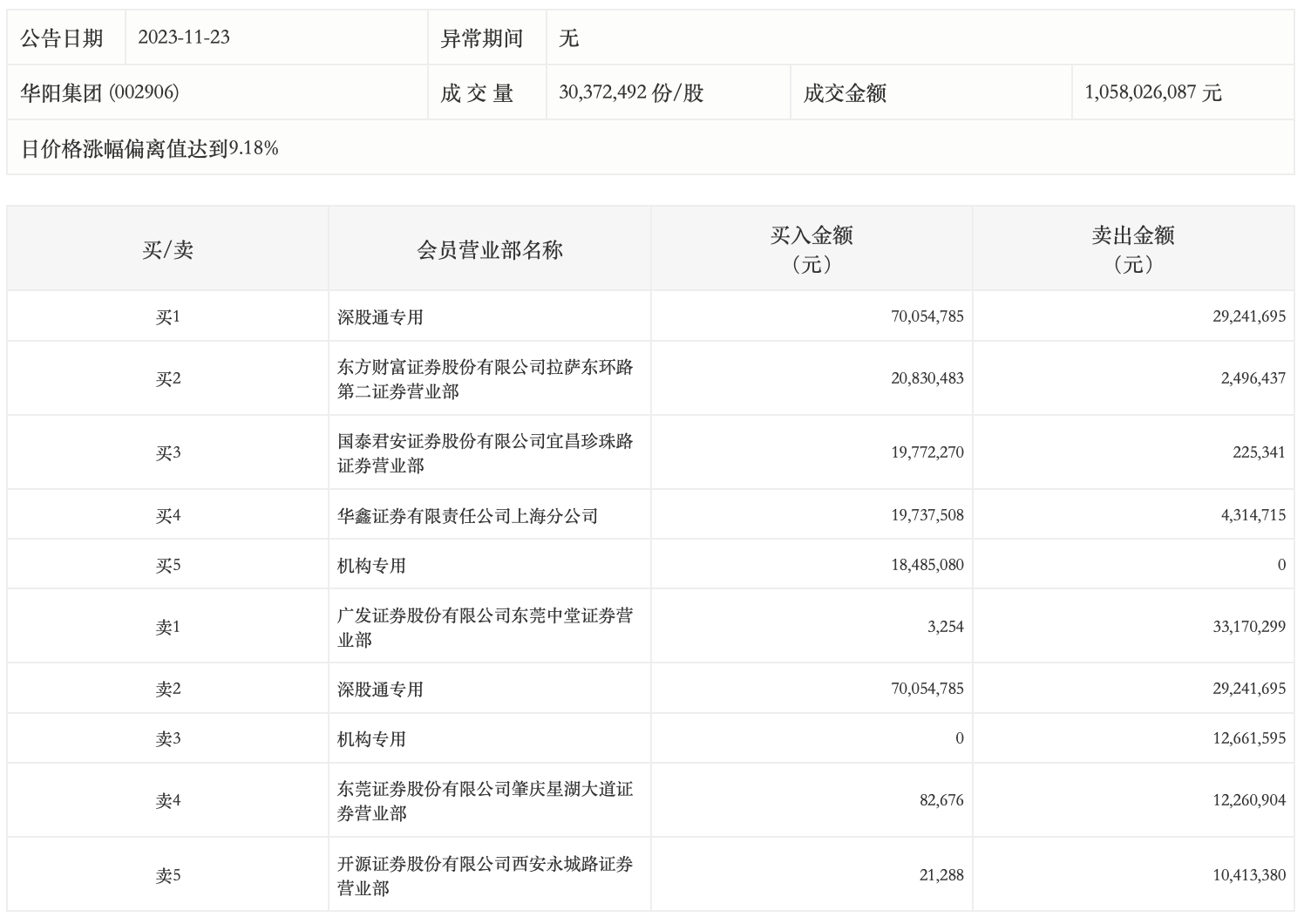Click the 卖2 row label

(167, 690)
